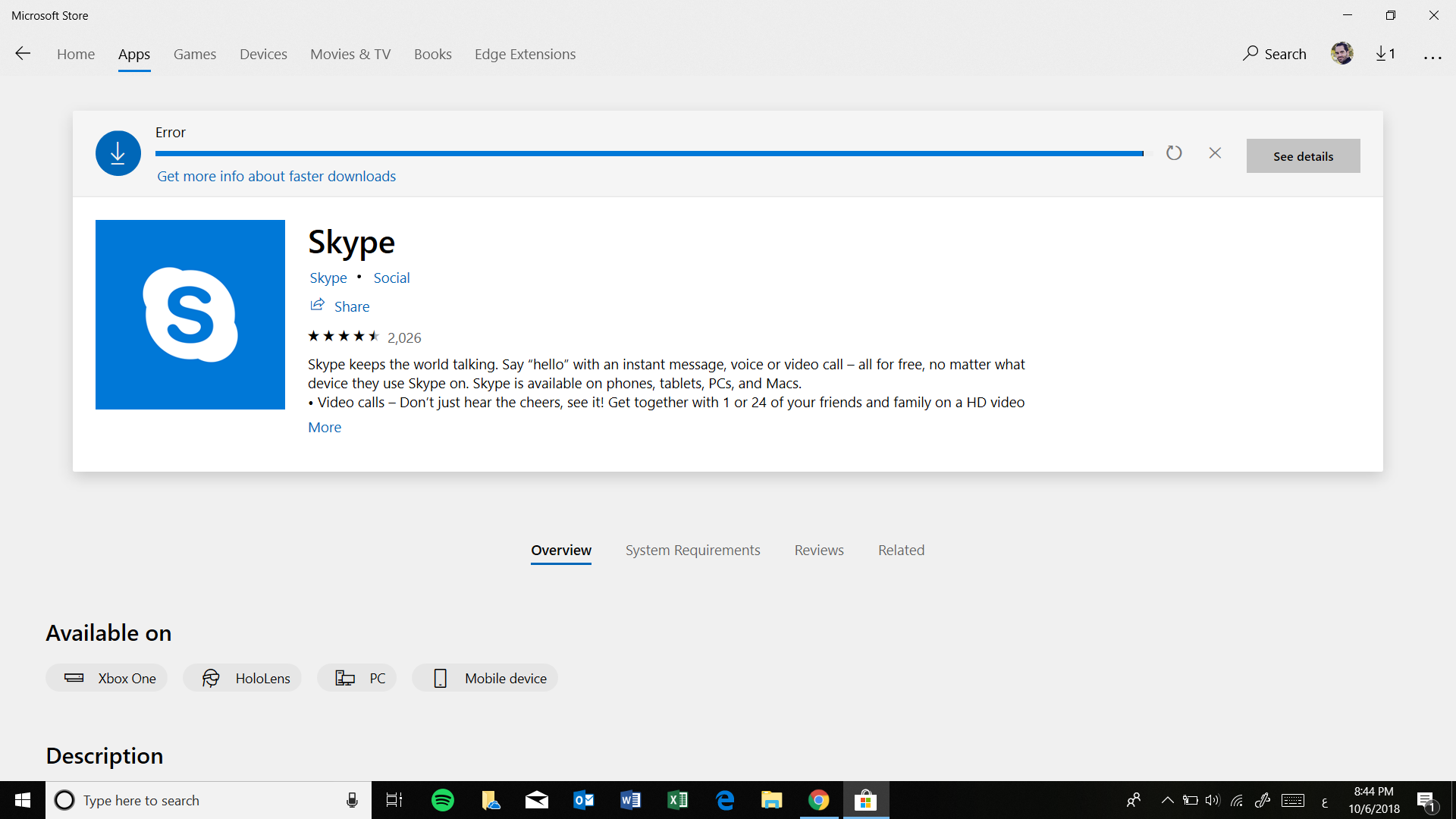The image size is (1456, 819).
Task: Click the downloads indicator icon
Action: 1385,54
